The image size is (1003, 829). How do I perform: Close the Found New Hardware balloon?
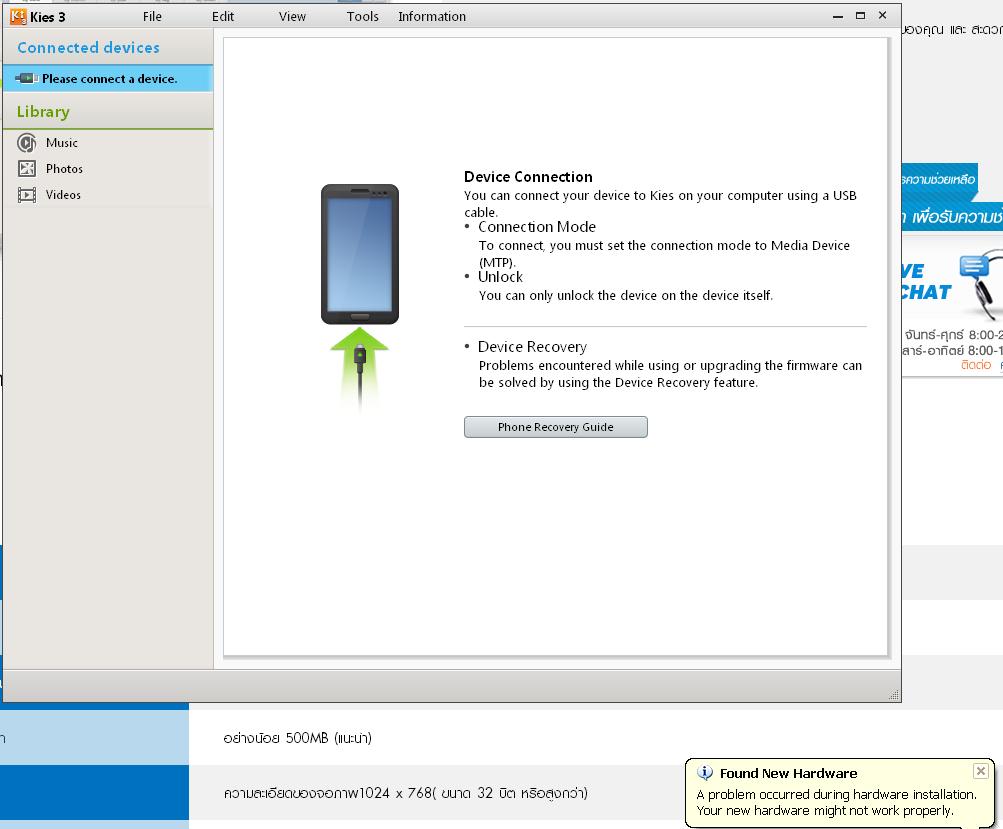click(x=981, y=771)
